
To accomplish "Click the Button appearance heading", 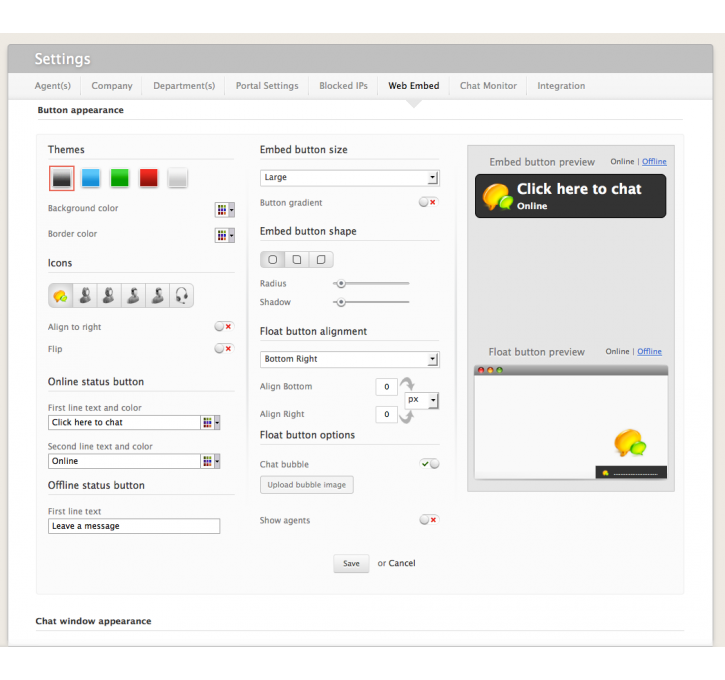I will pos(80,110).
